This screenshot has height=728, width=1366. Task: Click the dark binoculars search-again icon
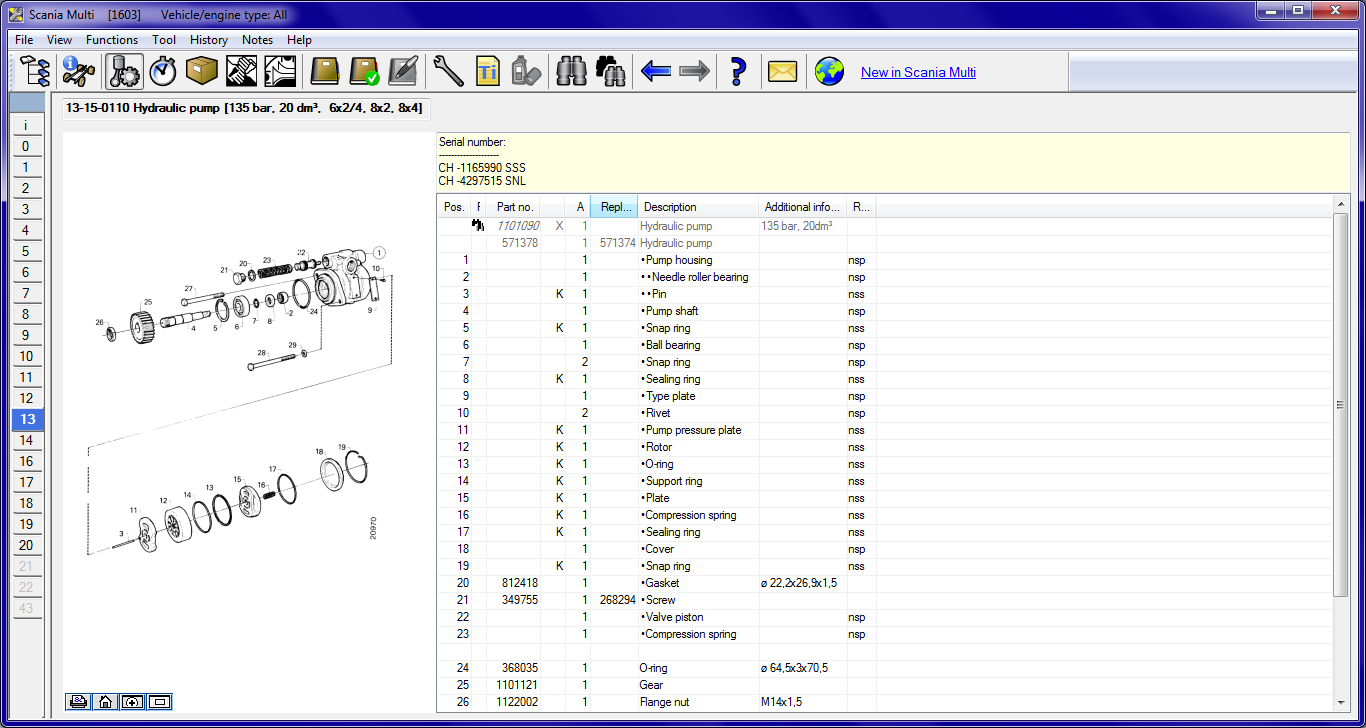[610, 72]
